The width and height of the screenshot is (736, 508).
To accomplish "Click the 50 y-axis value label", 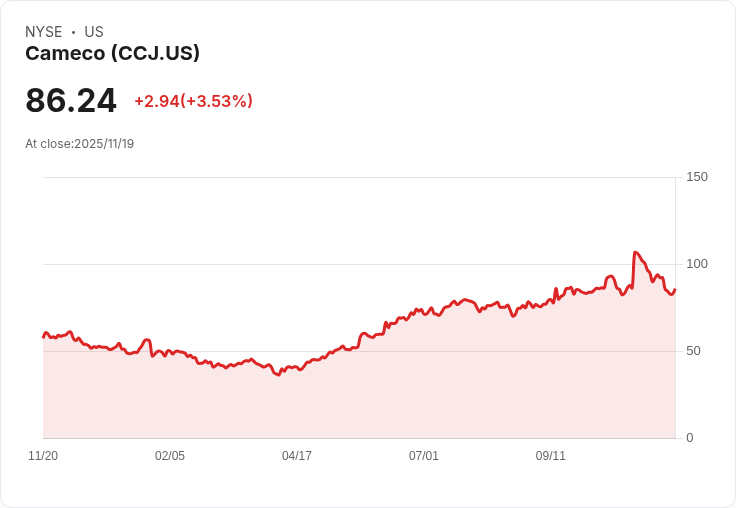I will pyautogui.click(x=693, y=351).
